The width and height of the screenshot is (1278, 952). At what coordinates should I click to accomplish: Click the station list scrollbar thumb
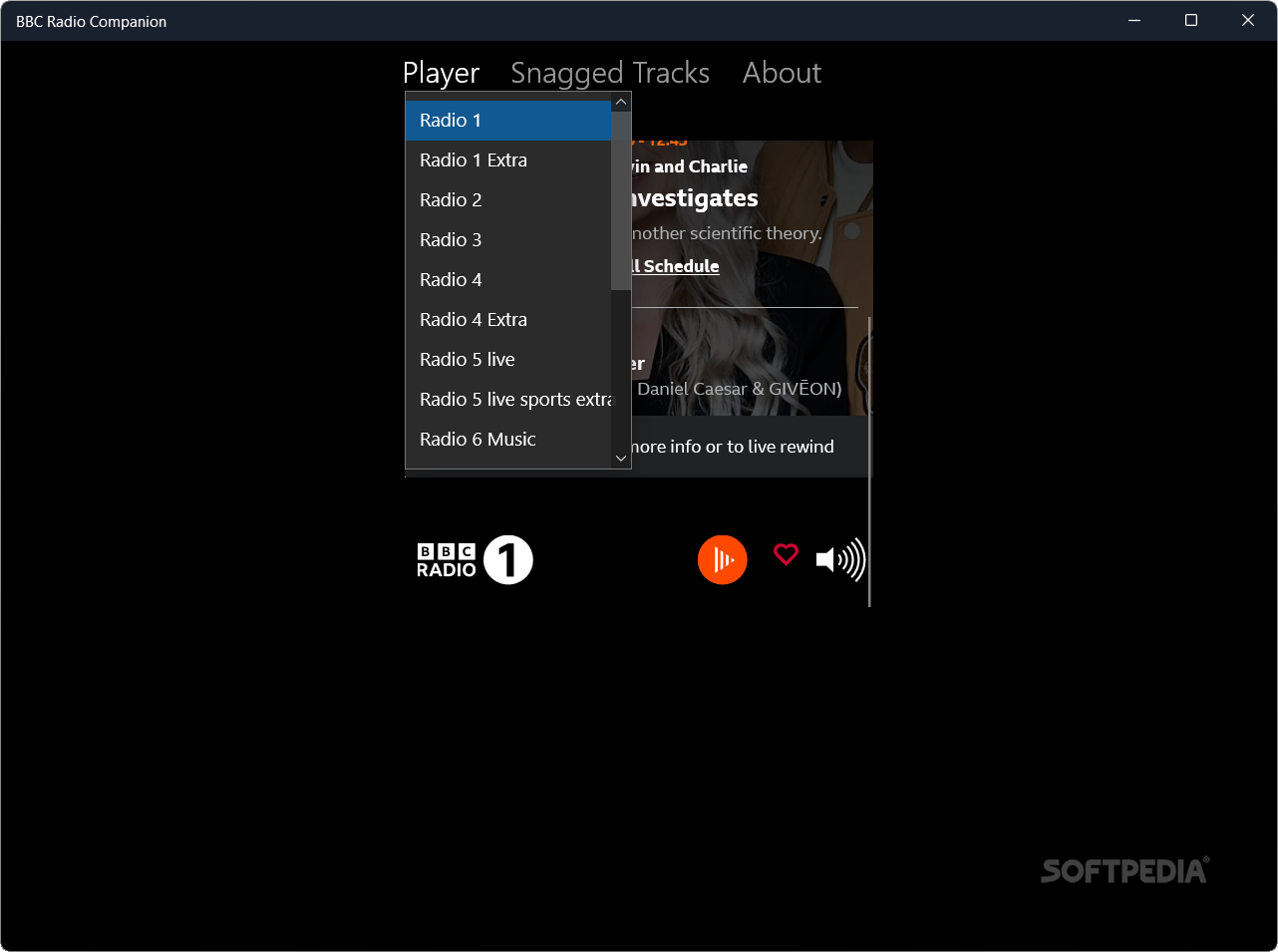click(621, 200)
